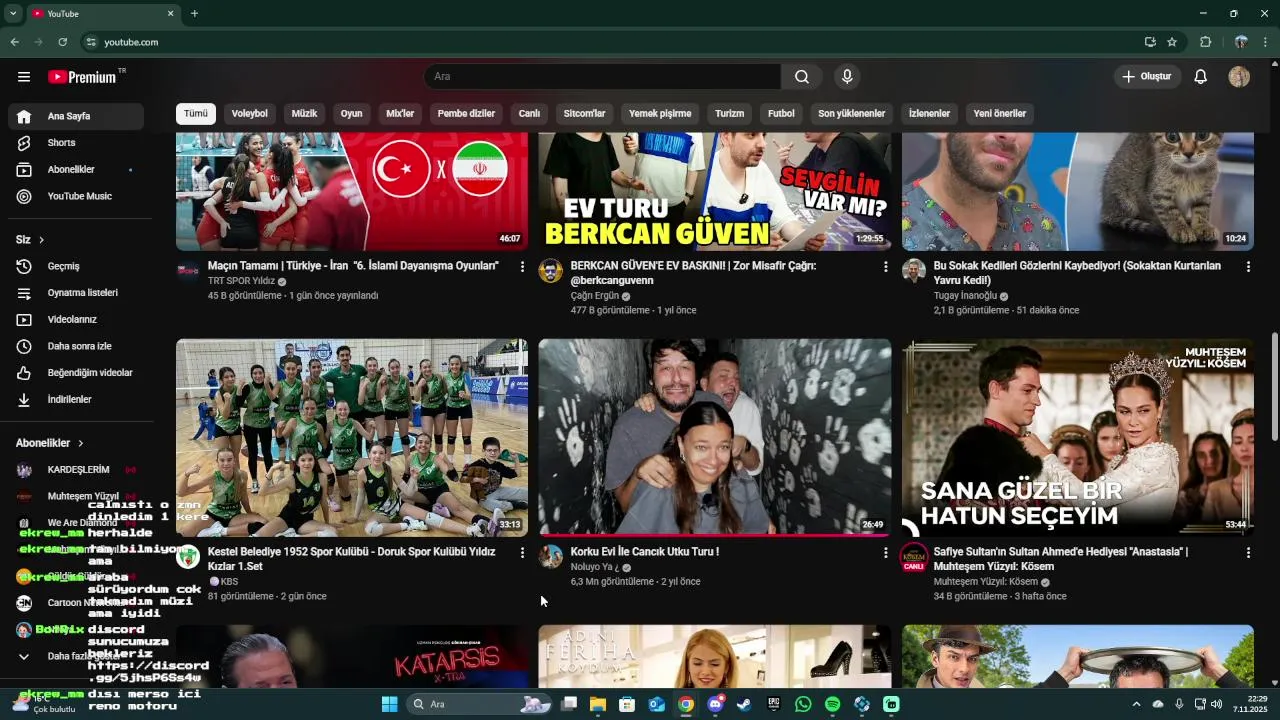Viewport: 1280px width, 720px height.
Task: Click the Noluyo Ya channel avatar
Action: pos(551,557)
